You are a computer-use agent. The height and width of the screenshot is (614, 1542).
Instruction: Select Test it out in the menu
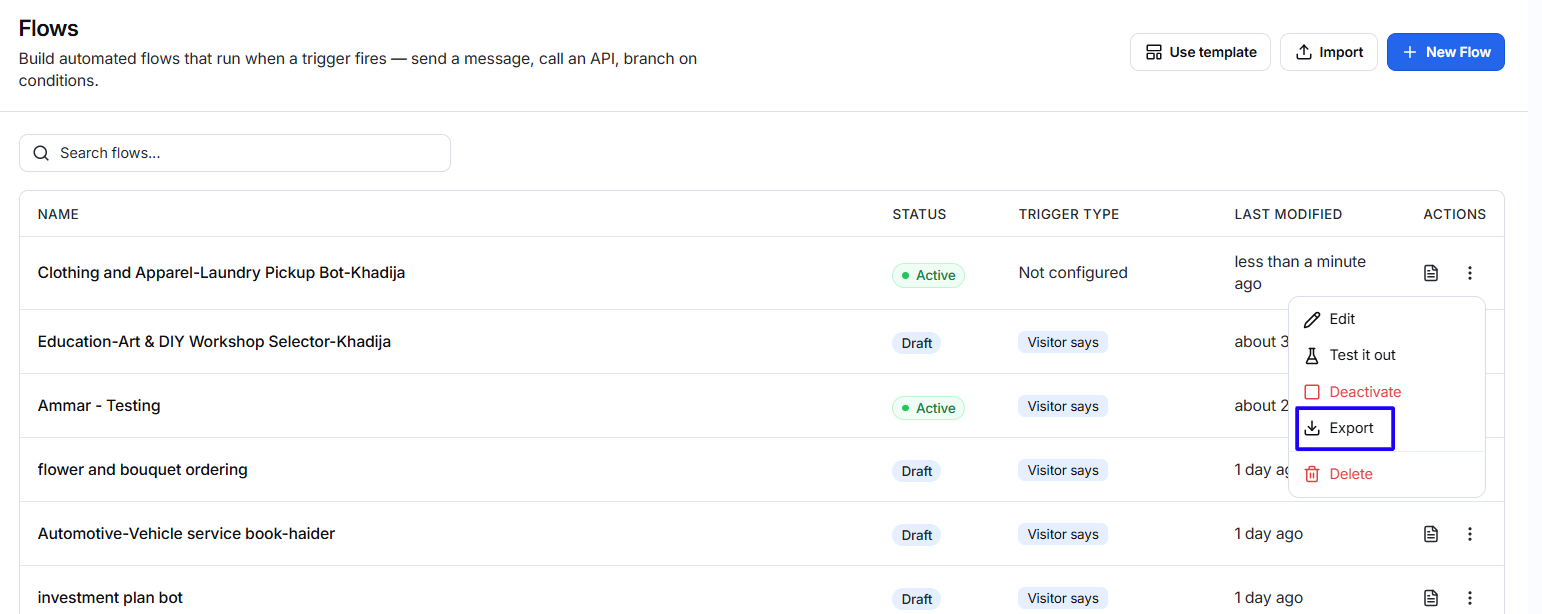pyautogui.click(x=1387, y=355)
